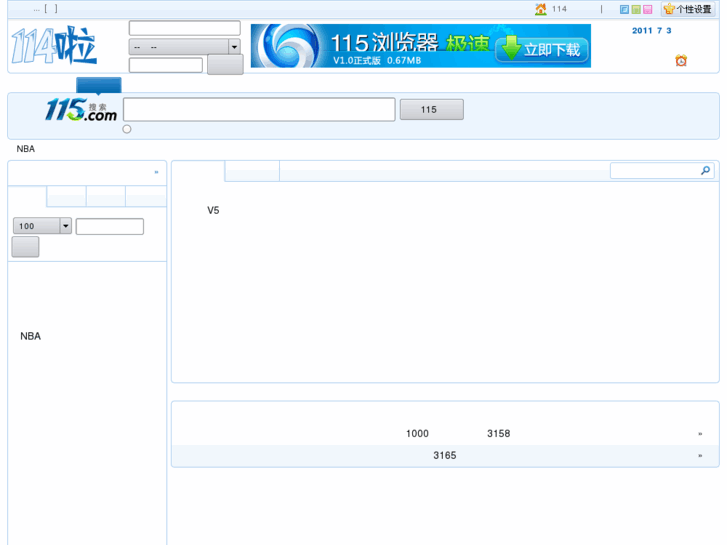
Task: Click the 114啦 site logo
Action: pyautogui.click(x=54, y=45)
